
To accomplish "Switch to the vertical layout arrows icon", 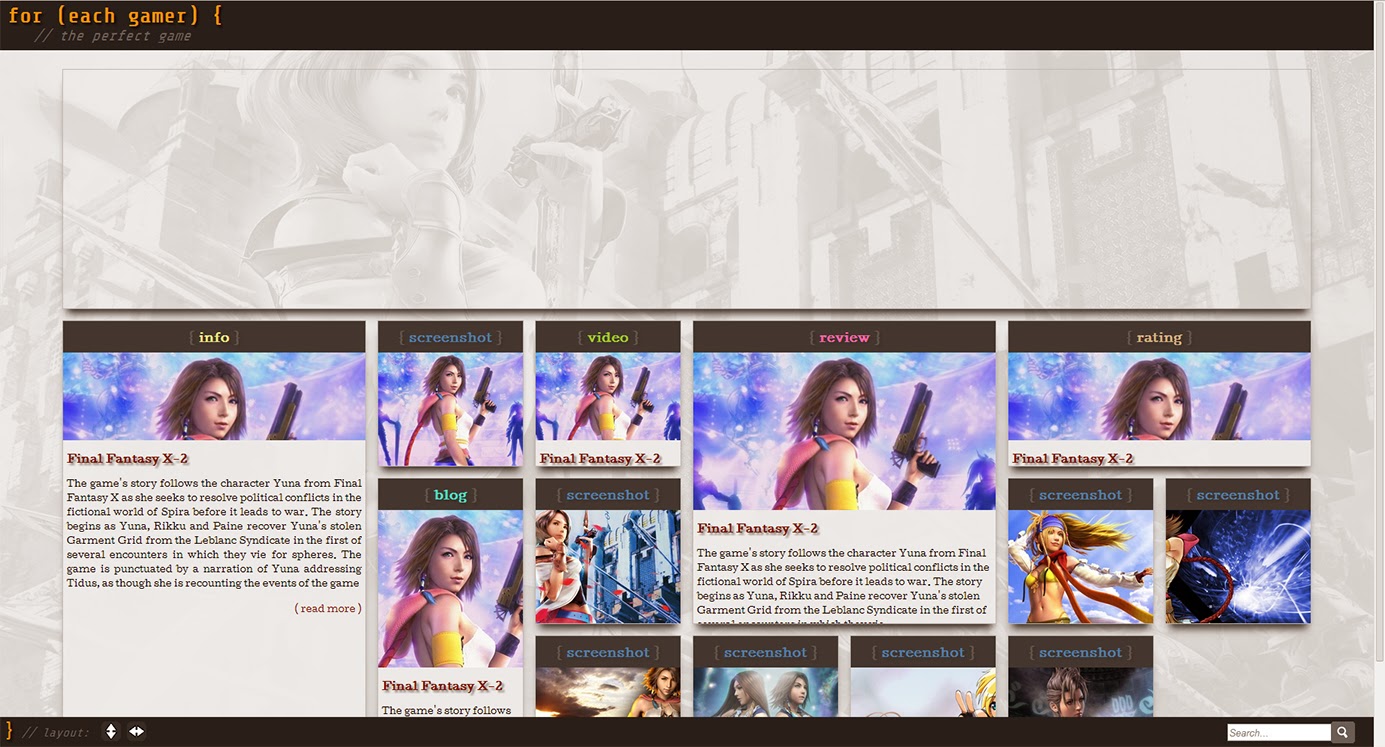I will (111, 732).
